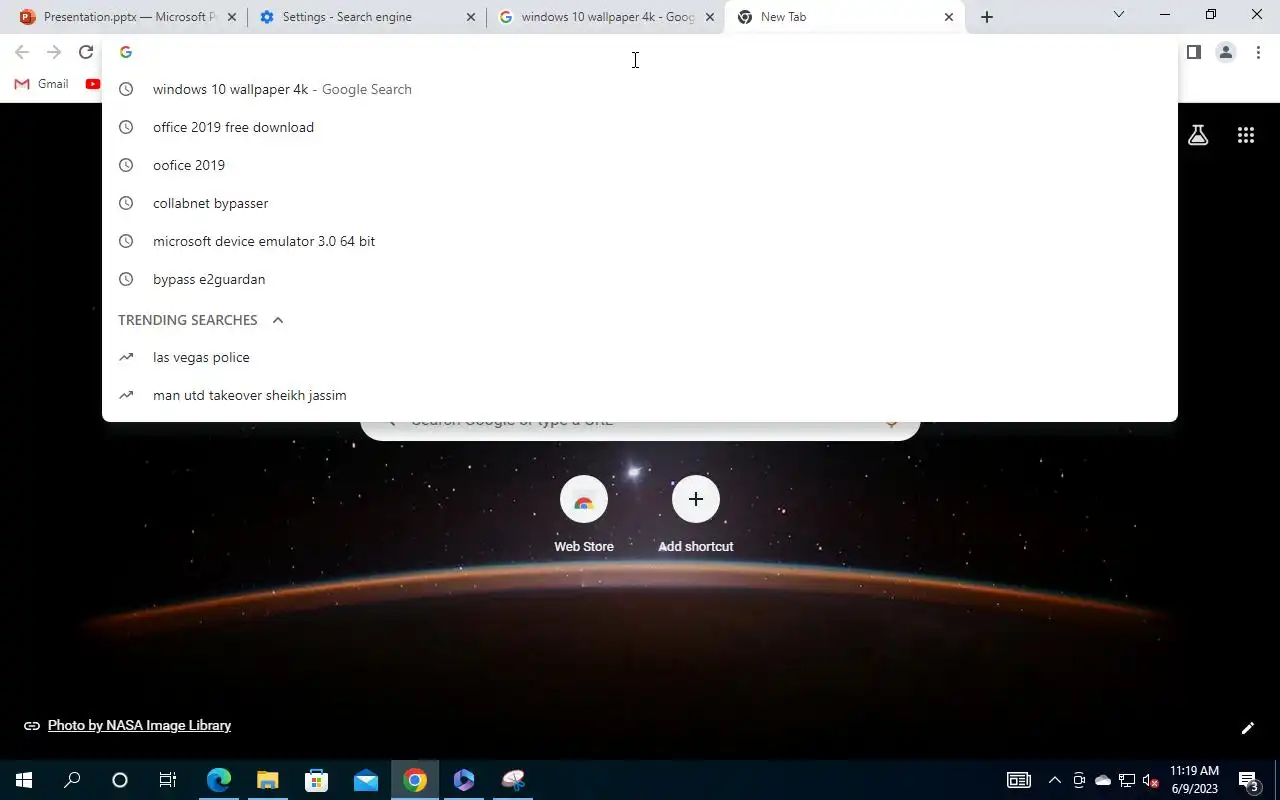Toggle the browser side panel
The image size is (1280, 800).
tap(1194, 52)
